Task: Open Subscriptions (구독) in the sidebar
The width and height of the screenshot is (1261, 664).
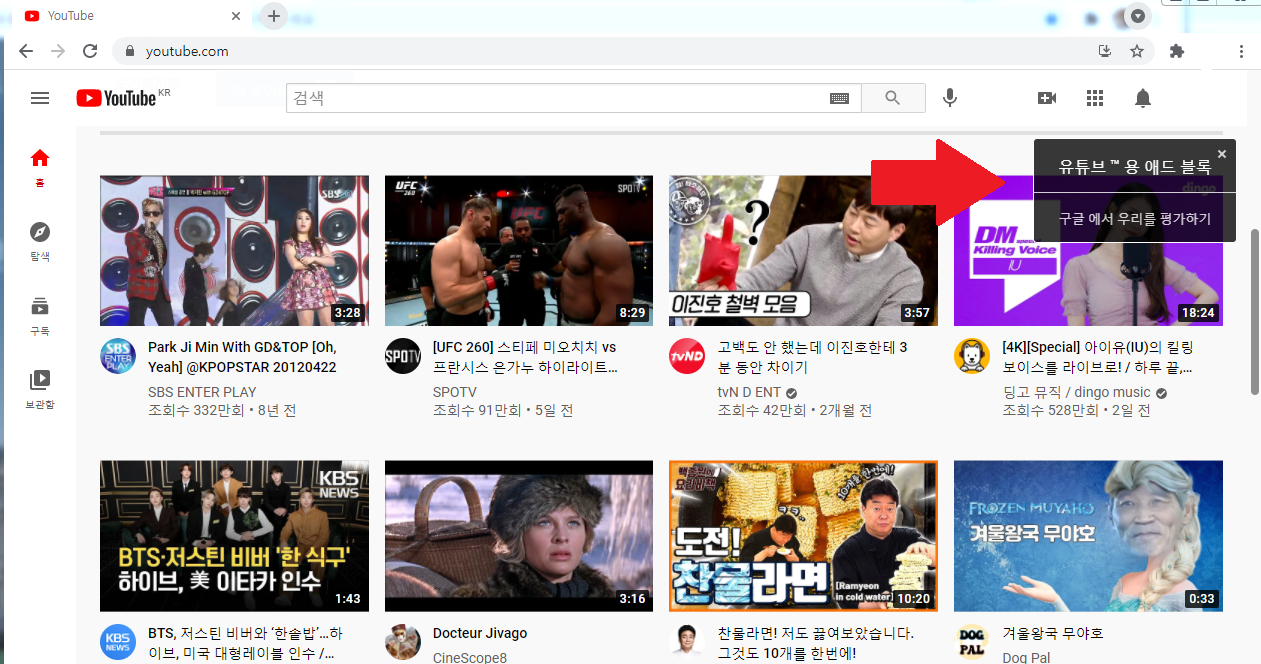Action: 40,315
